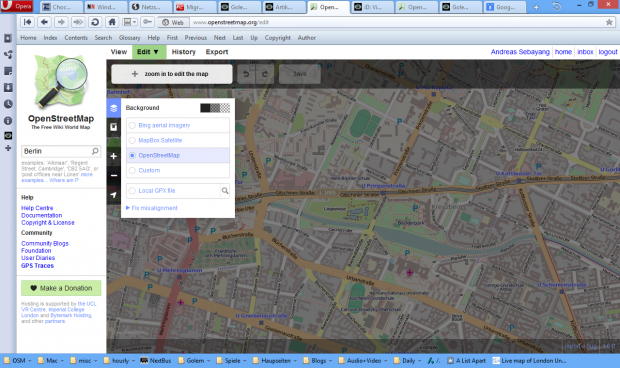Set background brightness to darkest swatch
Viewport: 620px width, 368px height.
coord(205,108)
